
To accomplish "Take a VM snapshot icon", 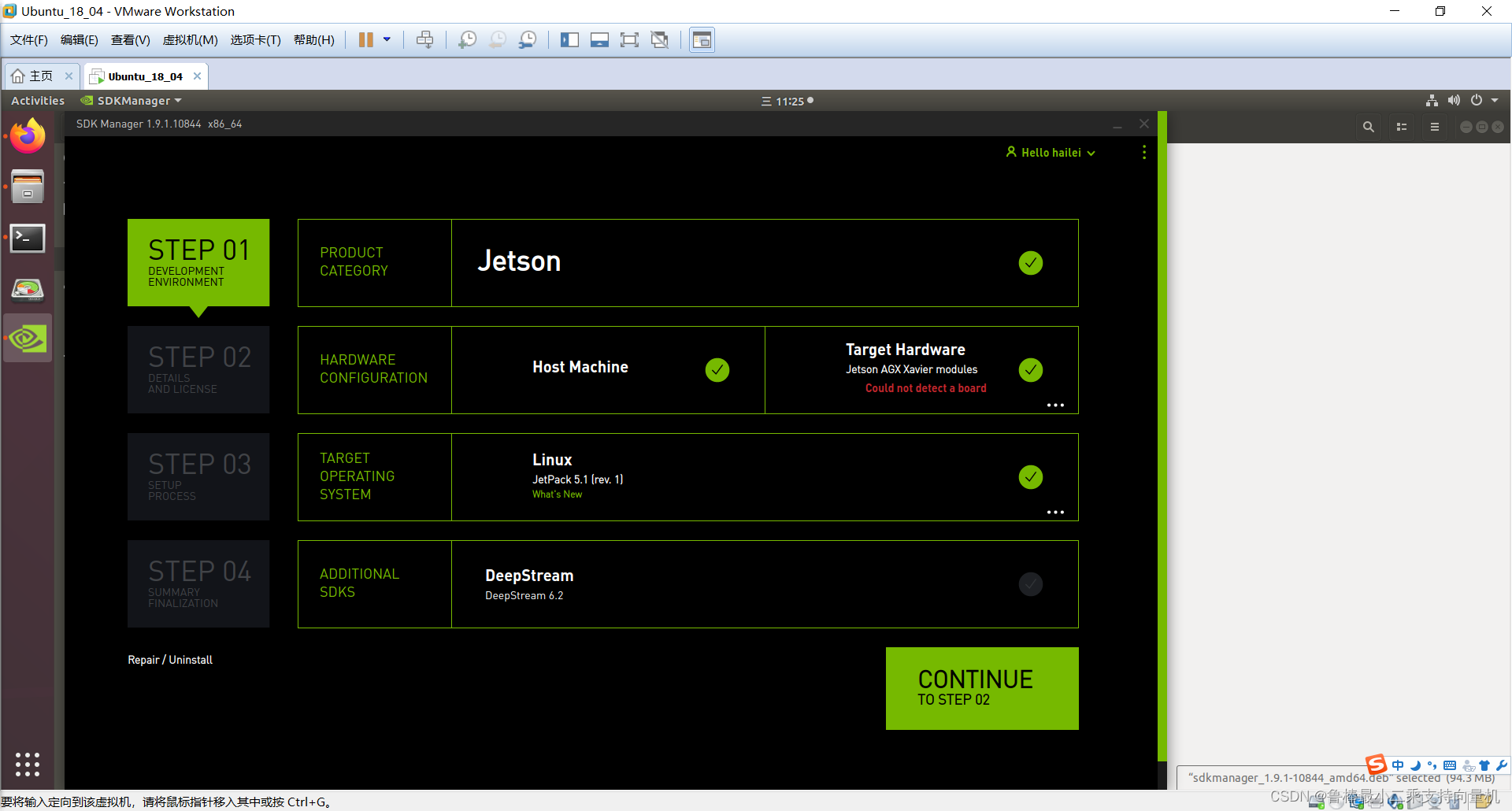I will [x=467, y=40].
